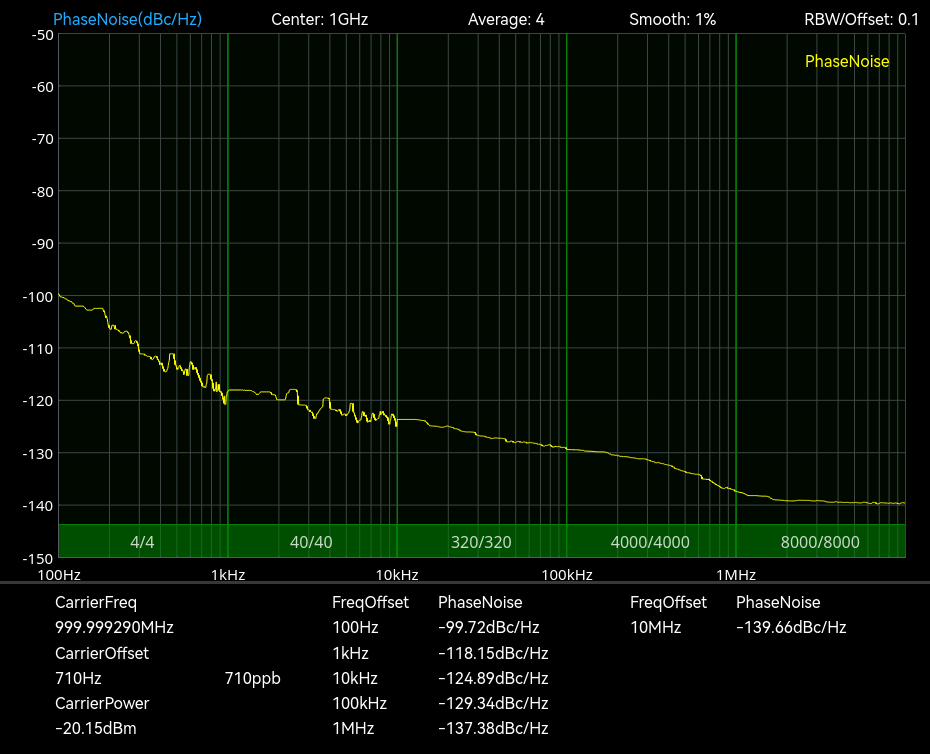
Task: Click the -139.66dBc/Hz phase noise value
Action: click(791, 628)
